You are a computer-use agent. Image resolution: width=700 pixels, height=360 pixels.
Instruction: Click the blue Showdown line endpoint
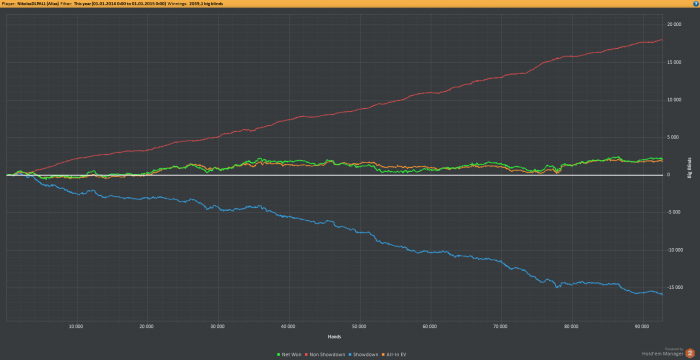662,294
